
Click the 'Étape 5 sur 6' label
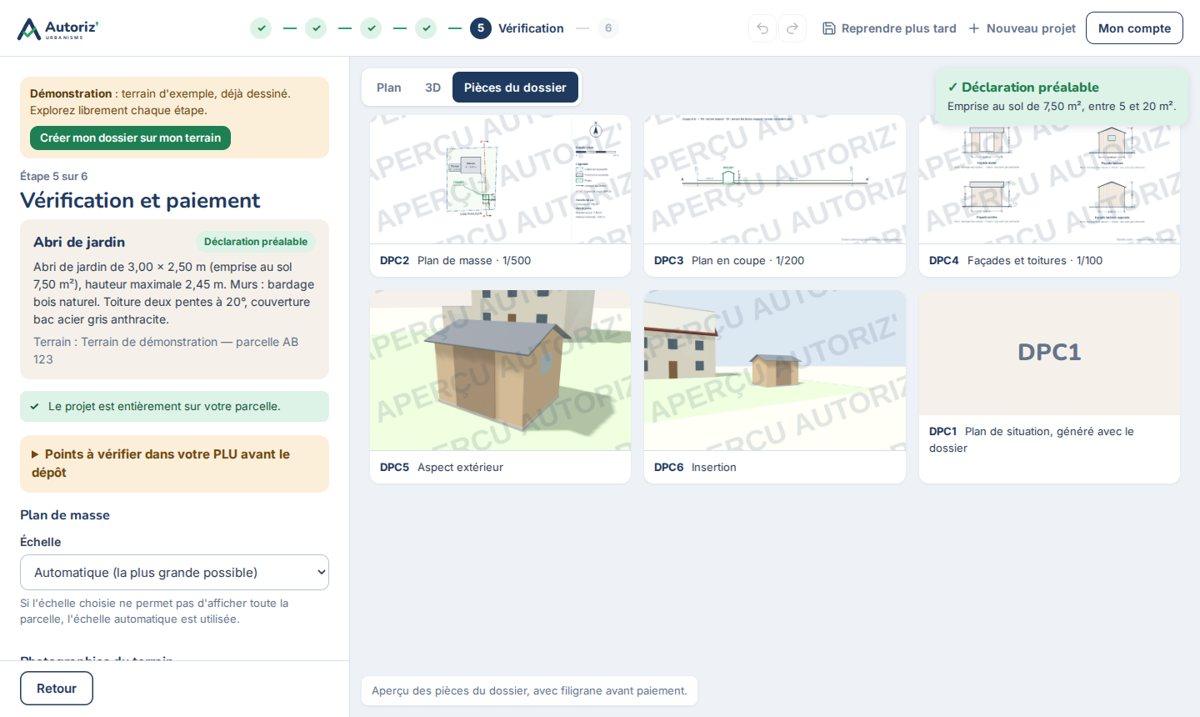tap(54, 176)
